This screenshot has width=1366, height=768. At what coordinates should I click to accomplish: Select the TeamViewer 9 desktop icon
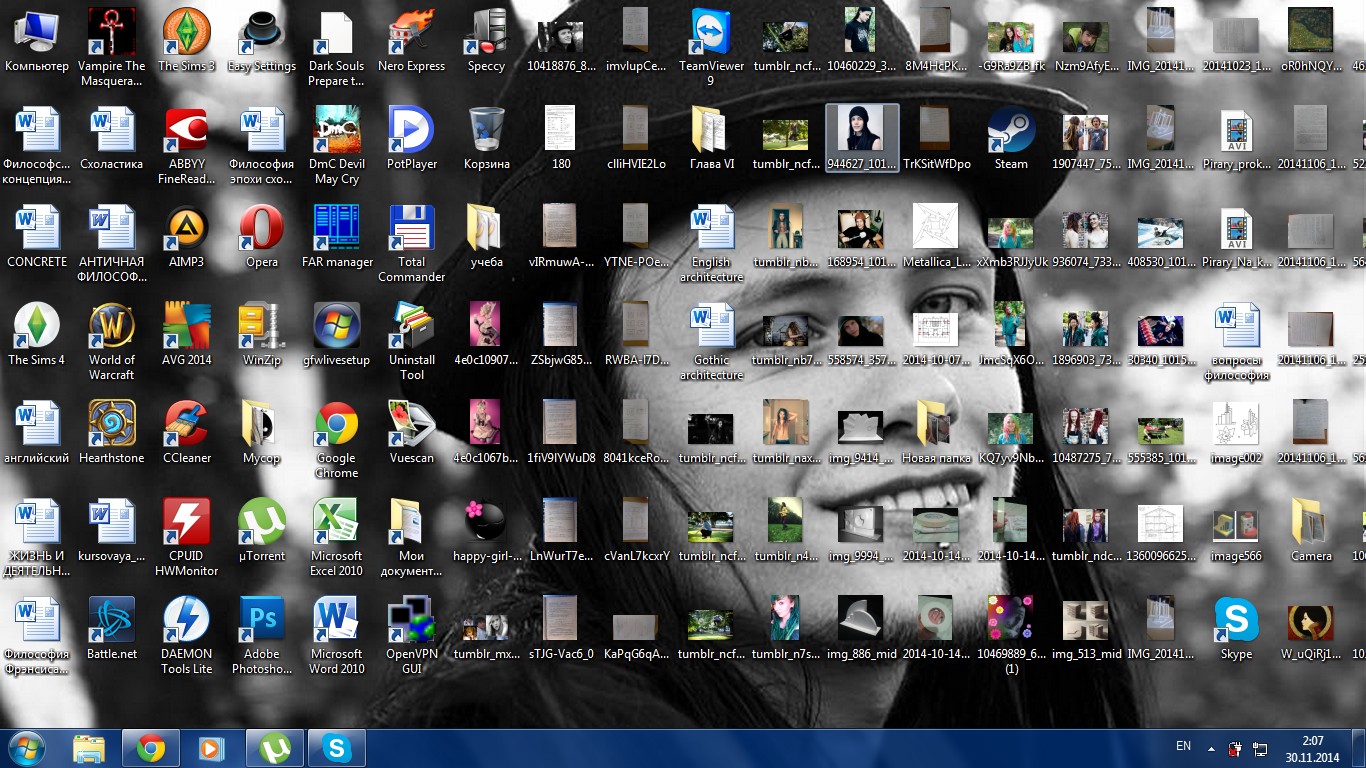711,33
